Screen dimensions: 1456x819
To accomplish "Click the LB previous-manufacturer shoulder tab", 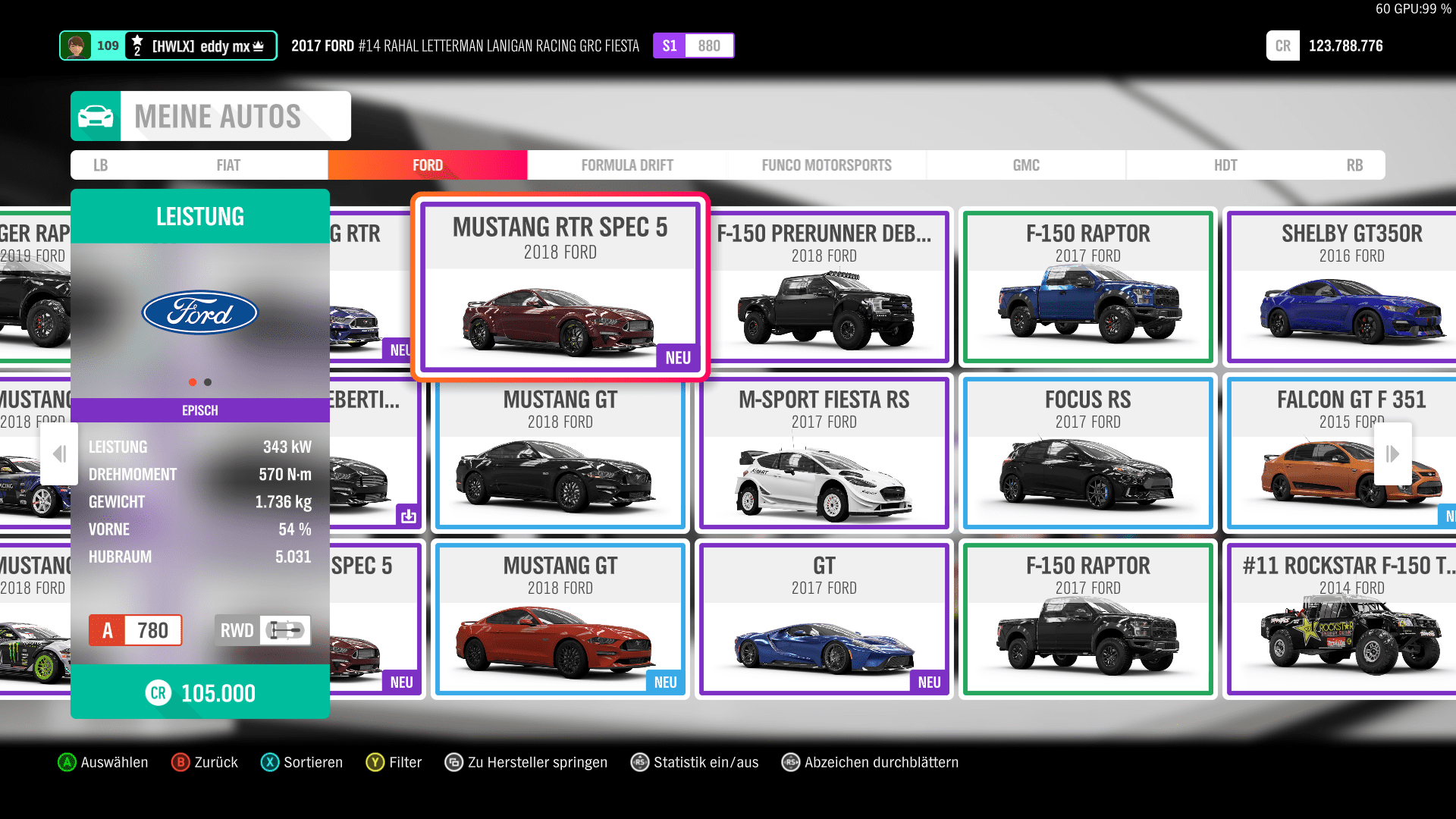I will [100, 165].
